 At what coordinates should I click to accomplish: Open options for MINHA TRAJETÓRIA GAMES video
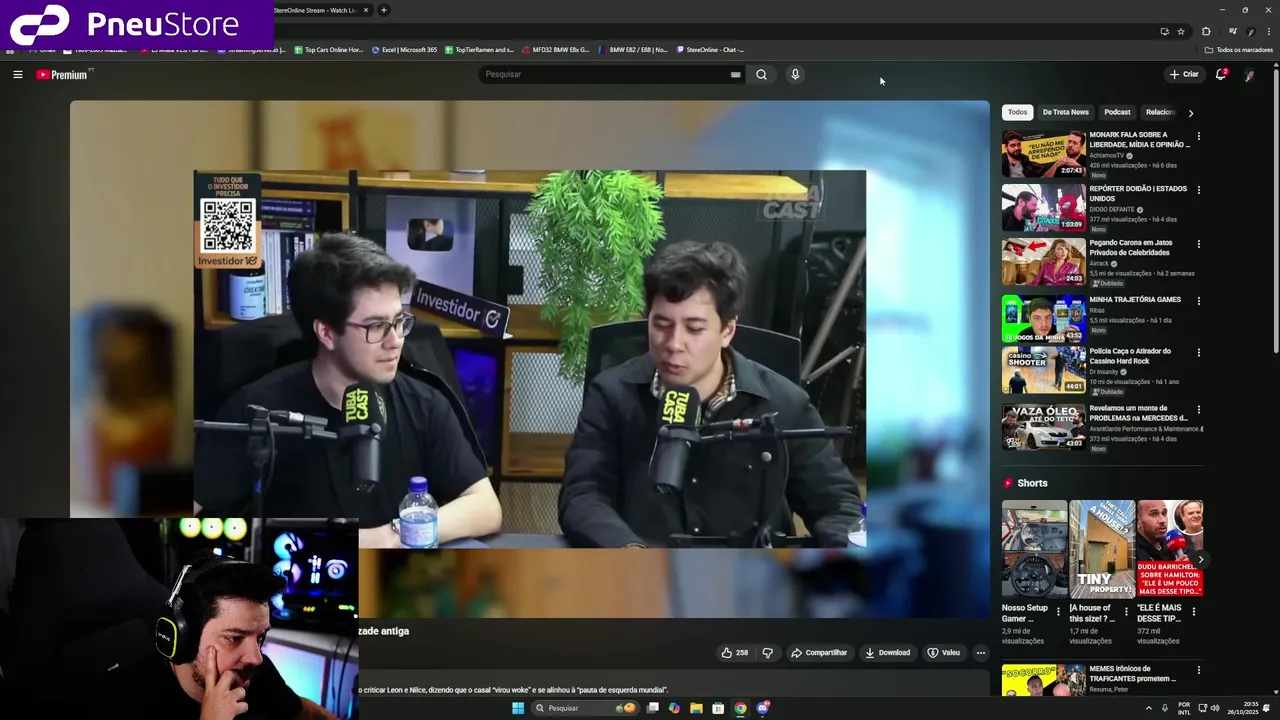1198,301
